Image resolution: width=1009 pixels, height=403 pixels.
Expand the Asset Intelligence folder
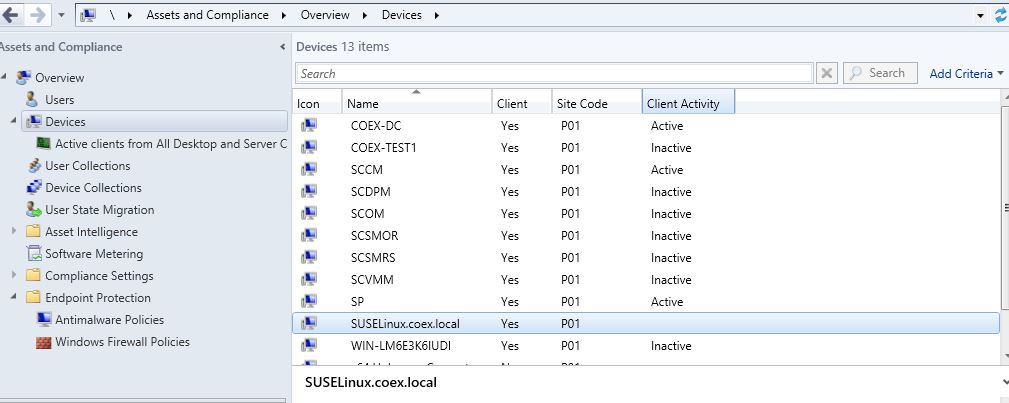click(x=14, y=231)
